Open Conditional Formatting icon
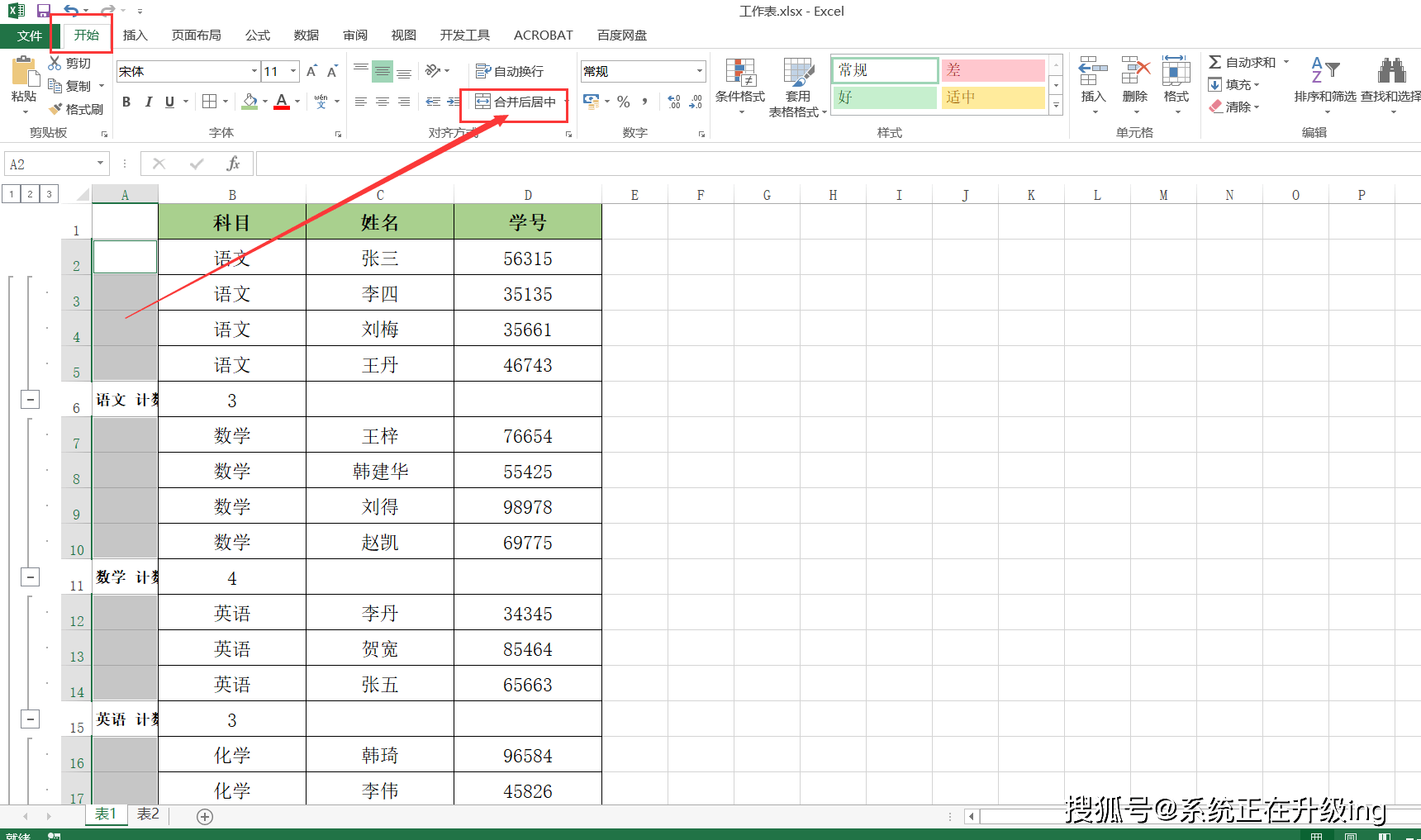Screen dimensions: 1421x840 (x=739, y=74)
